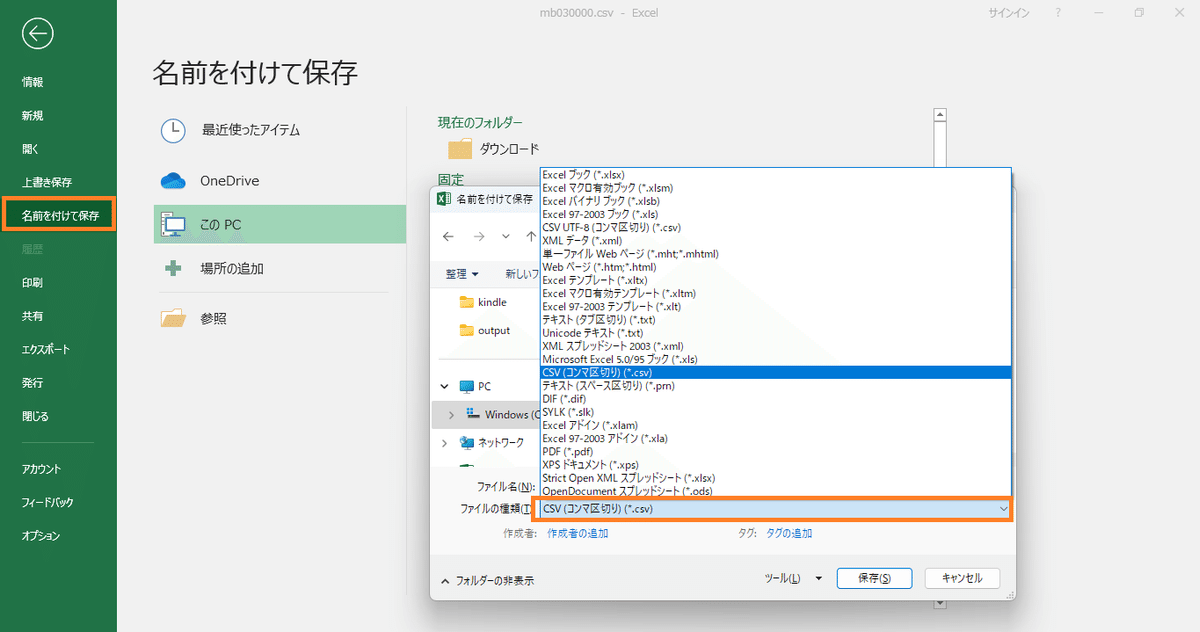Image resolution: width=1200 pixels, height=632 pixels.
Task: Open the 開く backstage page
Action: [30, 149]
